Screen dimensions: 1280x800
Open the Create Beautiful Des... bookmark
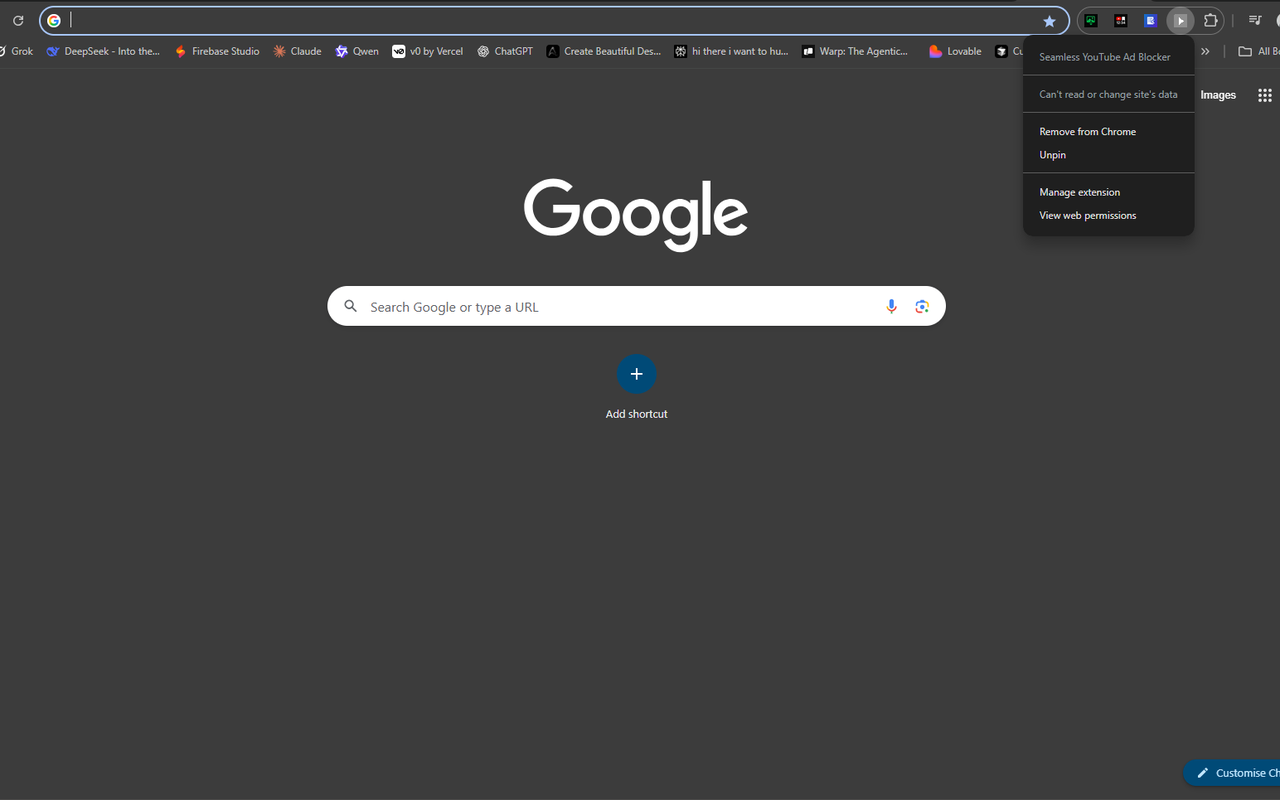[x=604, y=51]
